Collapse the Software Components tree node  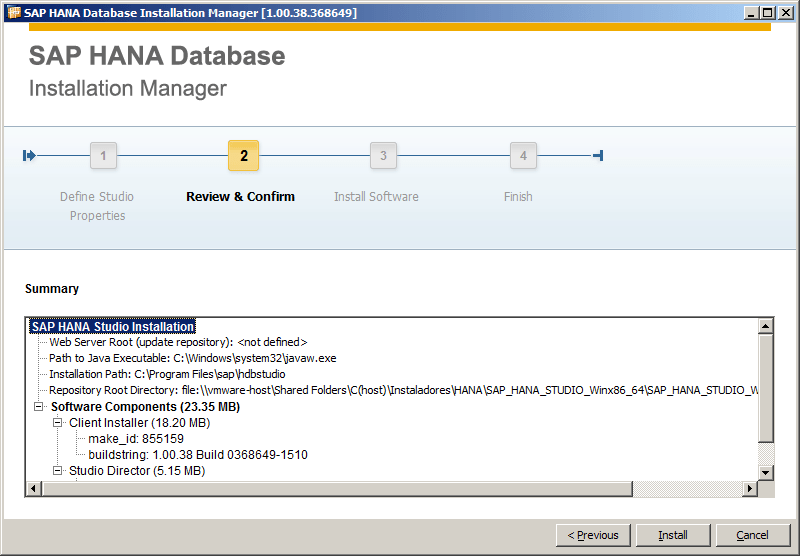click(39, 407)
